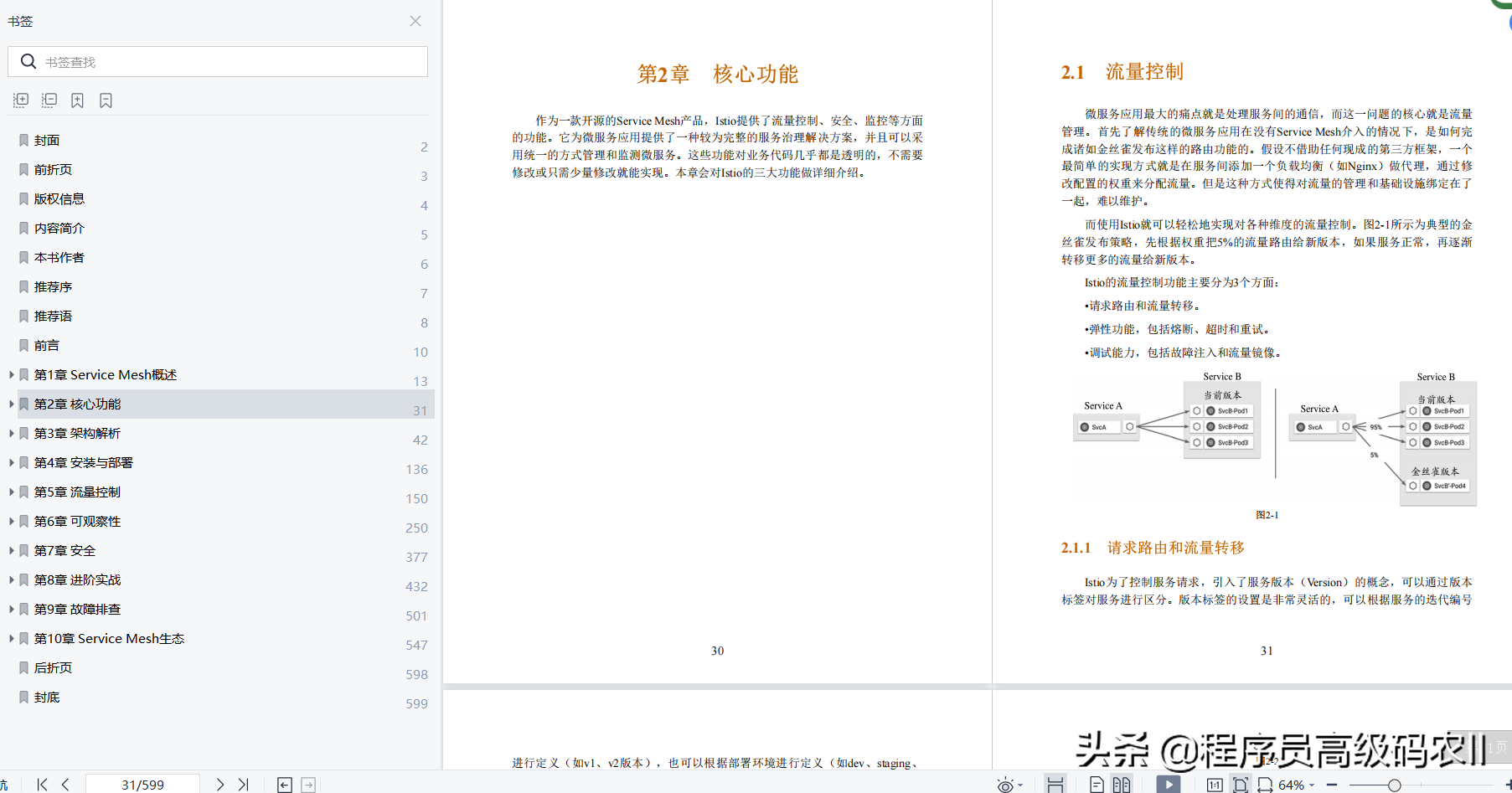This screenshot has height=793, width=1512.
Task: Go to the next page
Action: pyautogui.click(x=219, y=785)
